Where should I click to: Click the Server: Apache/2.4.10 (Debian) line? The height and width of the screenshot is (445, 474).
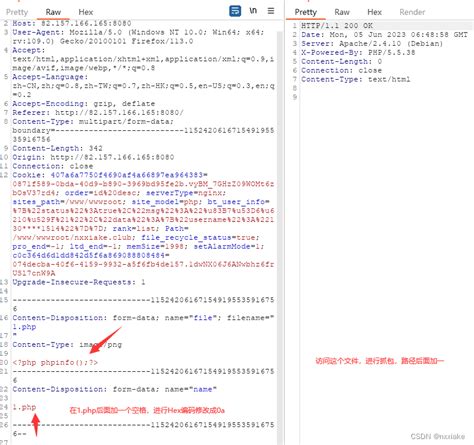pyautogui.click(x=372, y=44)
